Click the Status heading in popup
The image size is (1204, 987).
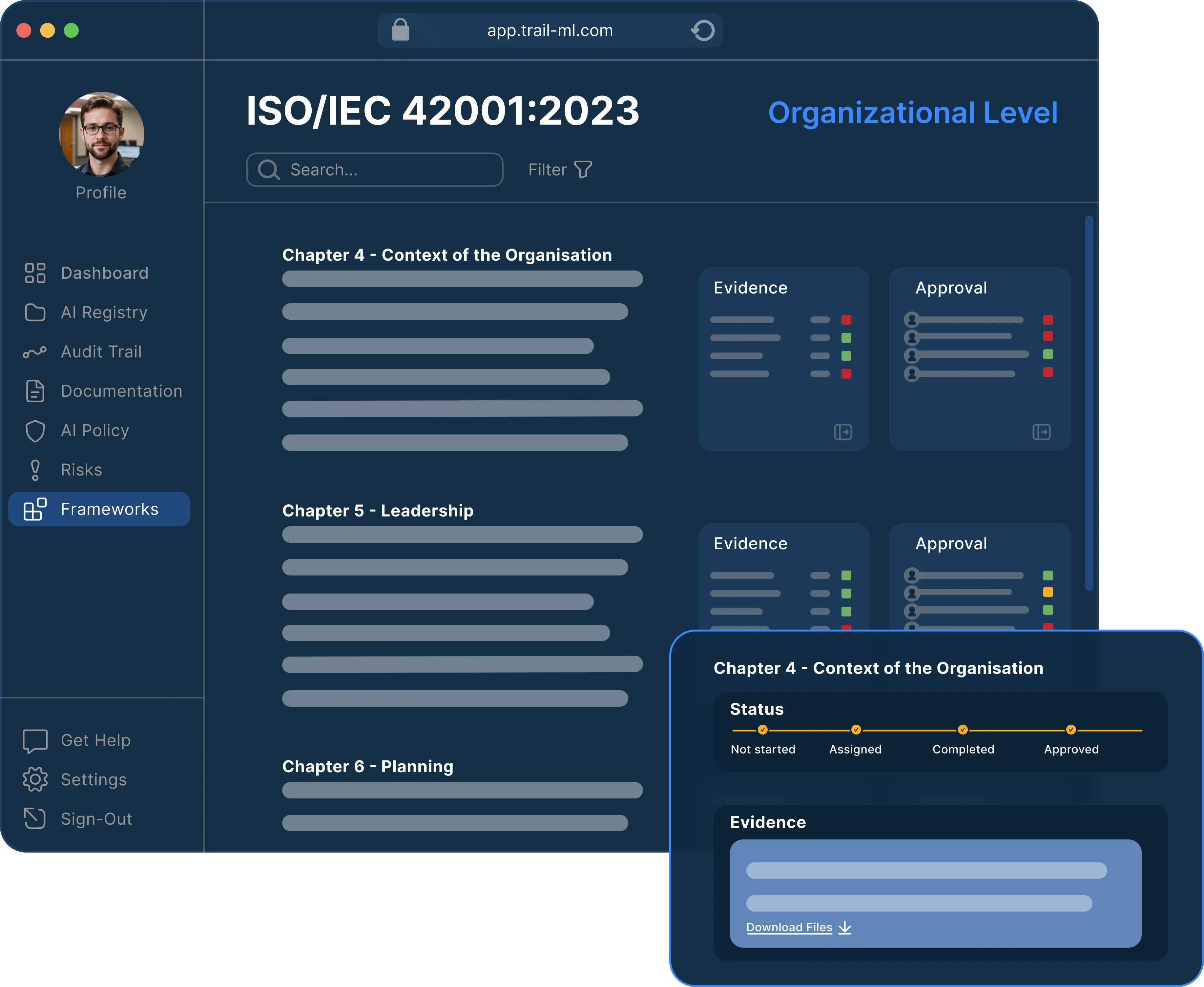click(x=757, y=709)
